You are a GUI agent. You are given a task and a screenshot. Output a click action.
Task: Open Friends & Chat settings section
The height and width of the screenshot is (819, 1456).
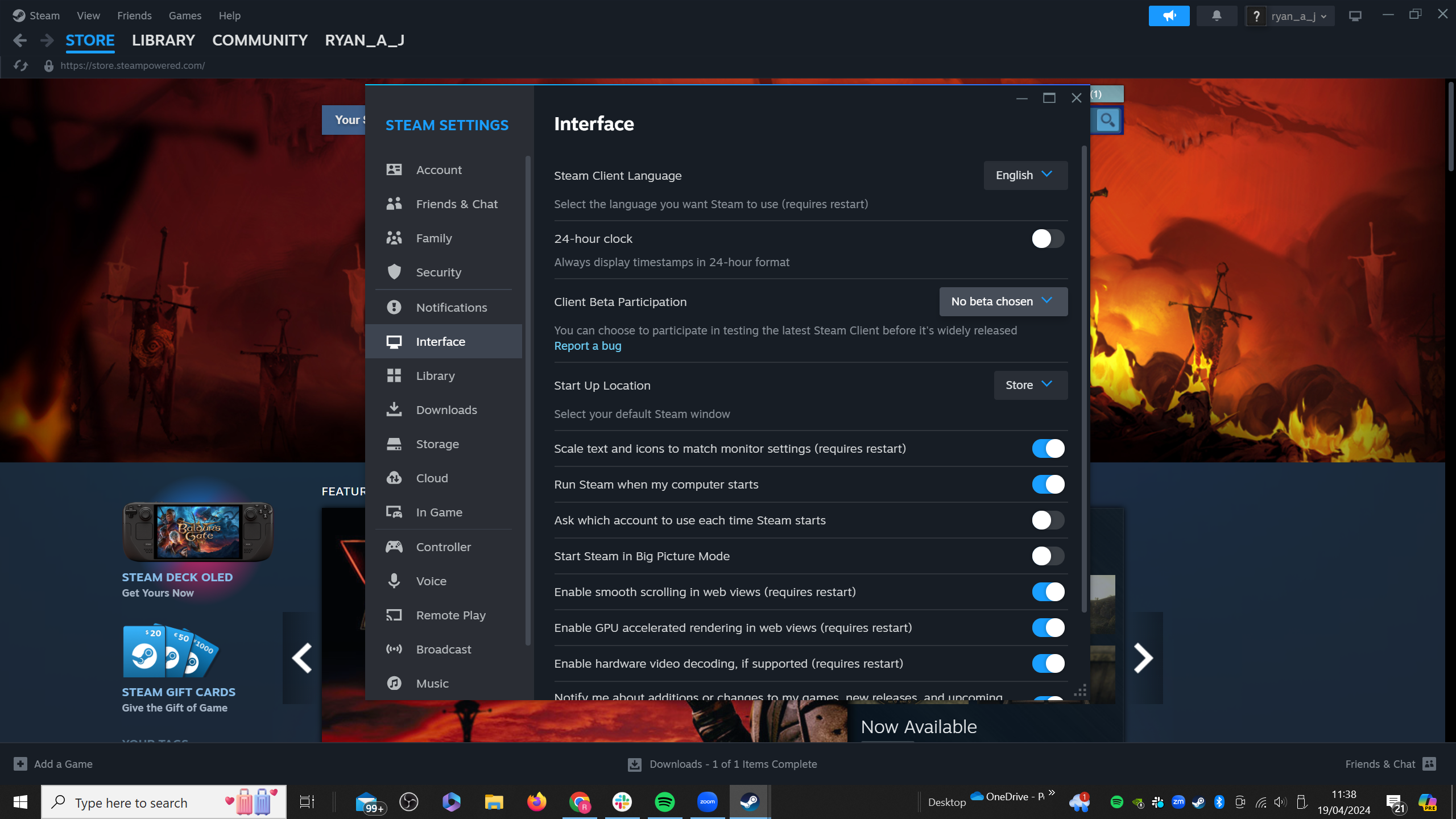444,204
